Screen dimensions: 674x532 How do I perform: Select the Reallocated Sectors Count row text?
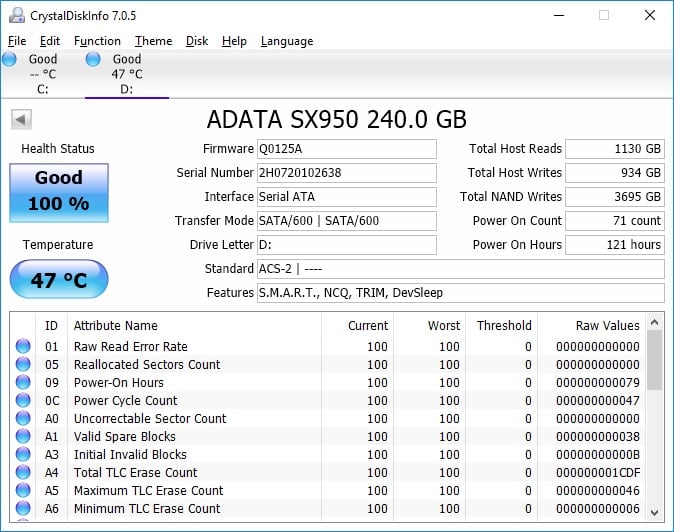pyautogui.click(x=147, y=364)
